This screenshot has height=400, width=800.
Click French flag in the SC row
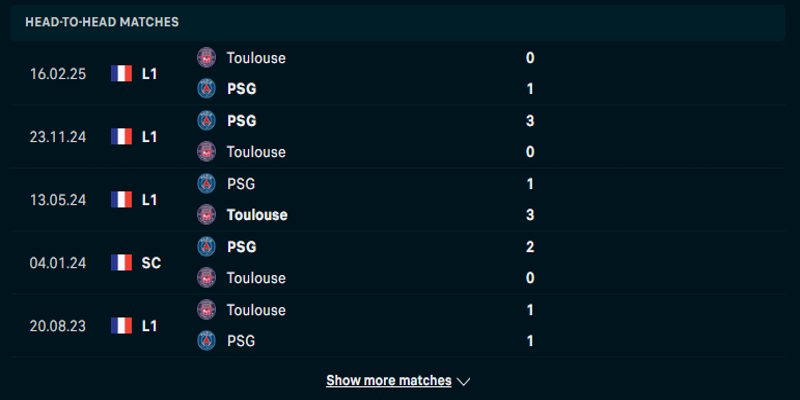point(122,262)
